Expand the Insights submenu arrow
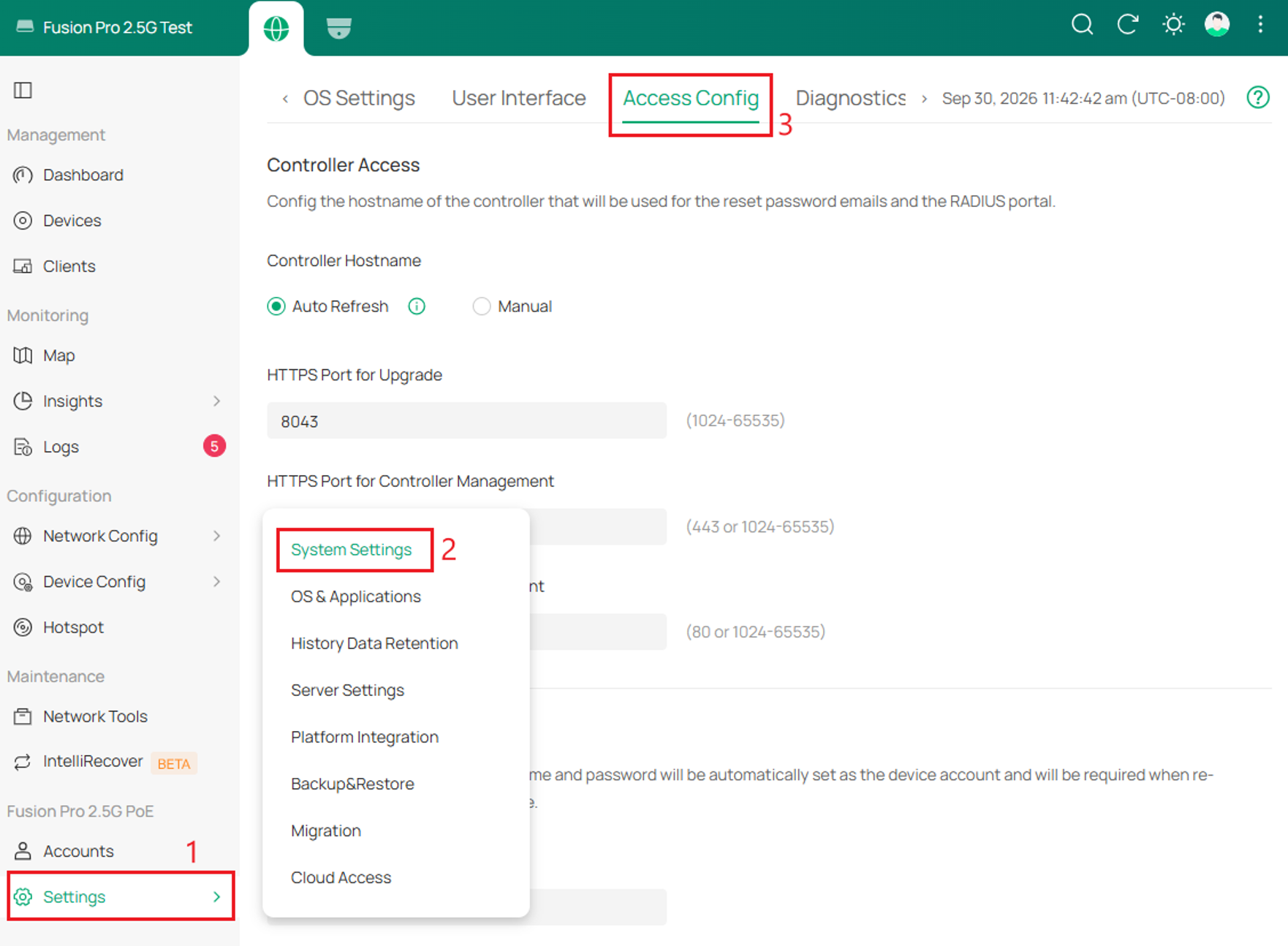Screen dimensions: 1288x946 pos(216,401)
